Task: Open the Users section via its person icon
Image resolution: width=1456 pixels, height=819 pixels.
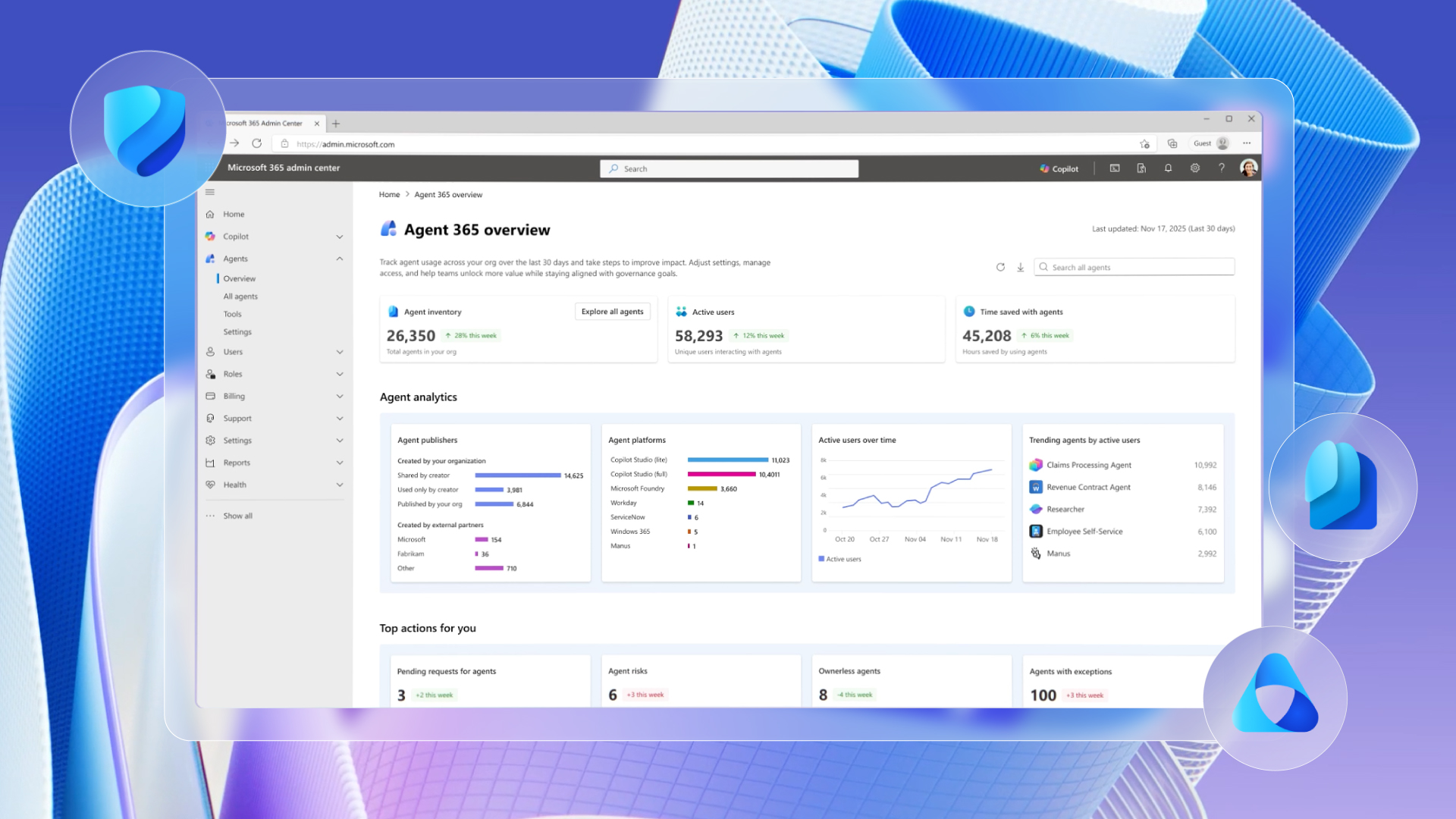Action: tap(210, 351)
